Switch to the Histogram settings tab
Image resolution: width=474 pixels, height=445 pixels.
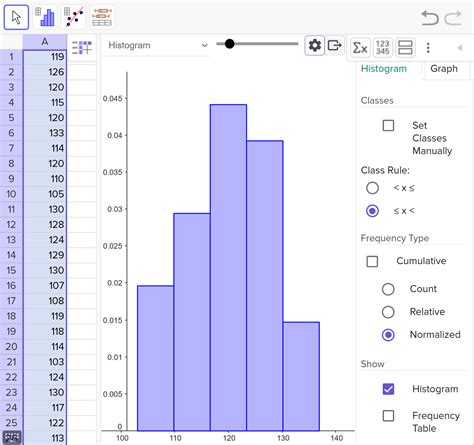(x=384, y=69)
